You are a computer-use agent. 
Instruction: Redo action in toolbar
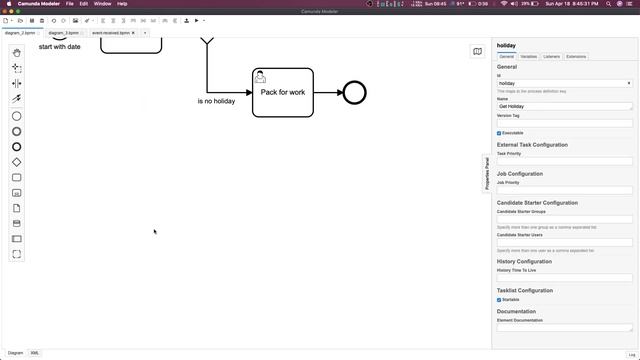click(63, 20)
